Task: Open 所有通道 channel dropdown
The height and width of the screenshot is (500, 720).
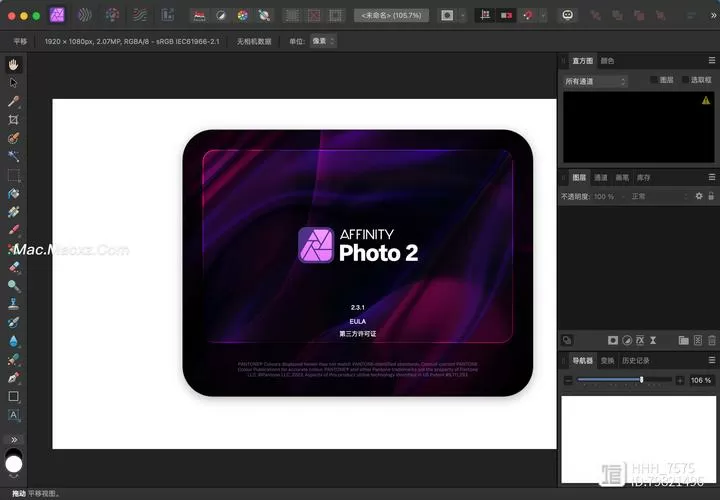Action: point(595,81)
